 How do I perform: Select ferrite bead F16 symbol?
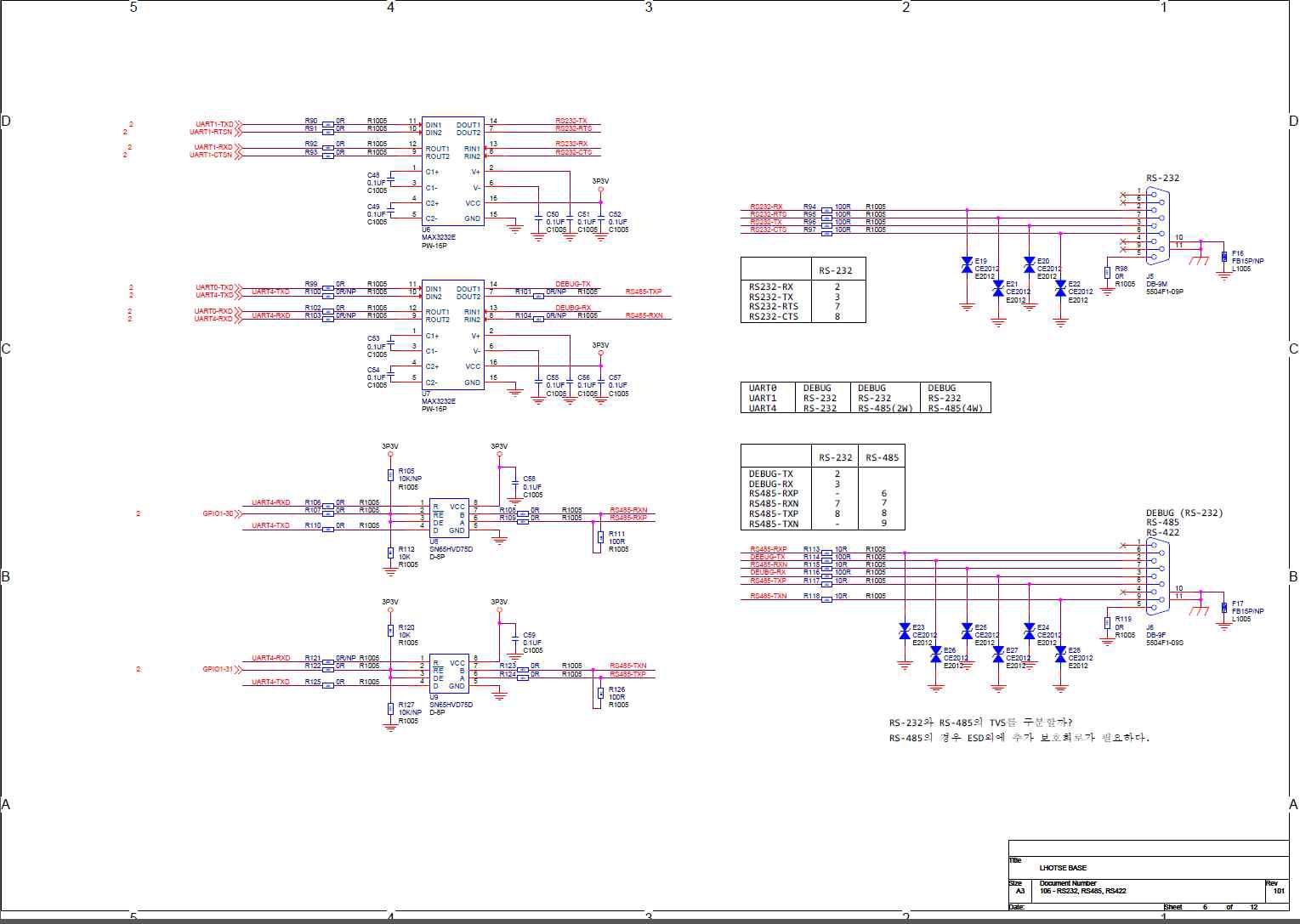point(1223,258)
